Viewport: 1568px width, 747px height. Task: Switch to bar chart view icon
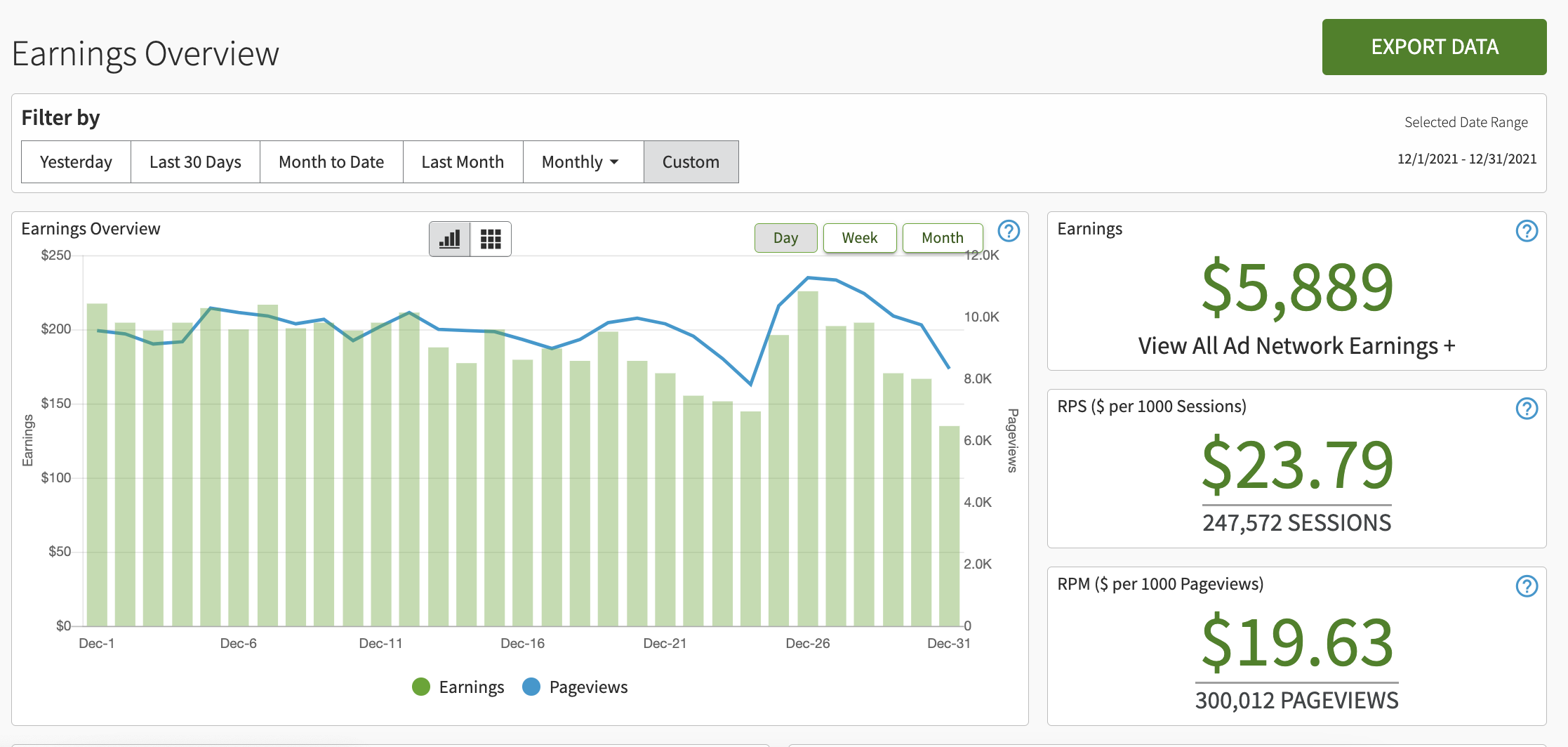click(x=449, y=239)
